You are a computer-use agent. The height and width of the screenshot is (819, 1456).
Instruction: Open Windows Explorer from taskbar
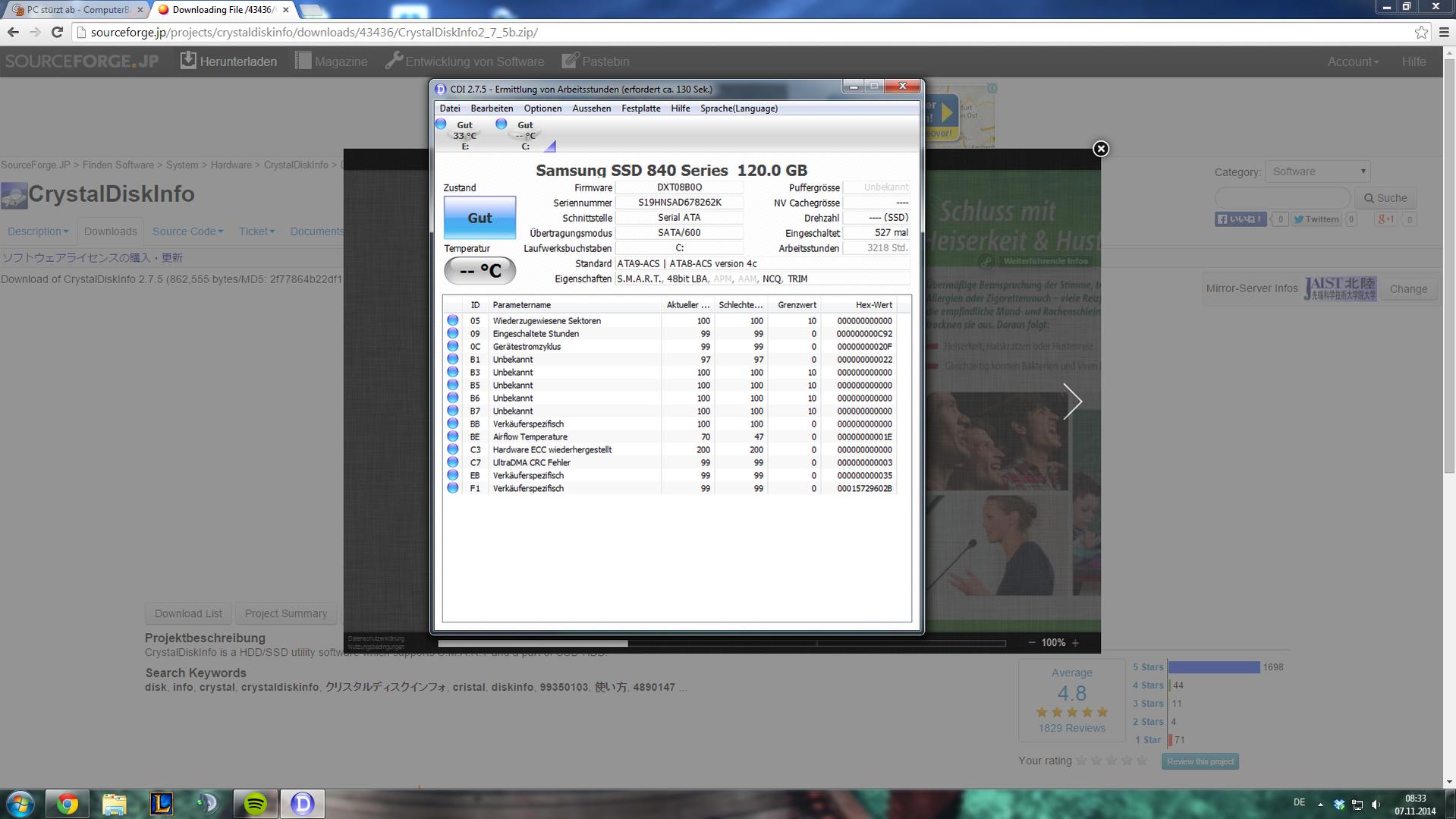click(114, 804)
